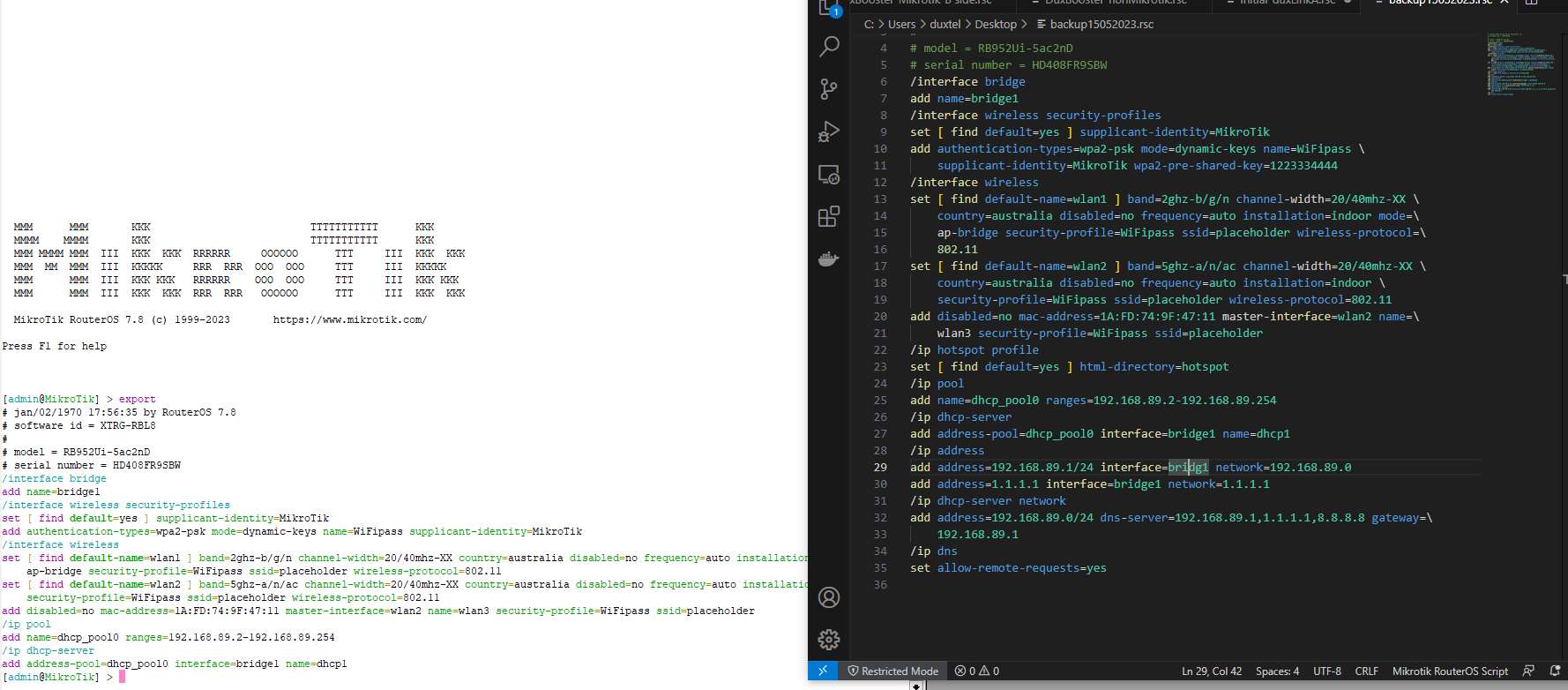1568x690 pixels.
Task: Change line endings via CRLF item
Action: click(x=1366, y=671)
